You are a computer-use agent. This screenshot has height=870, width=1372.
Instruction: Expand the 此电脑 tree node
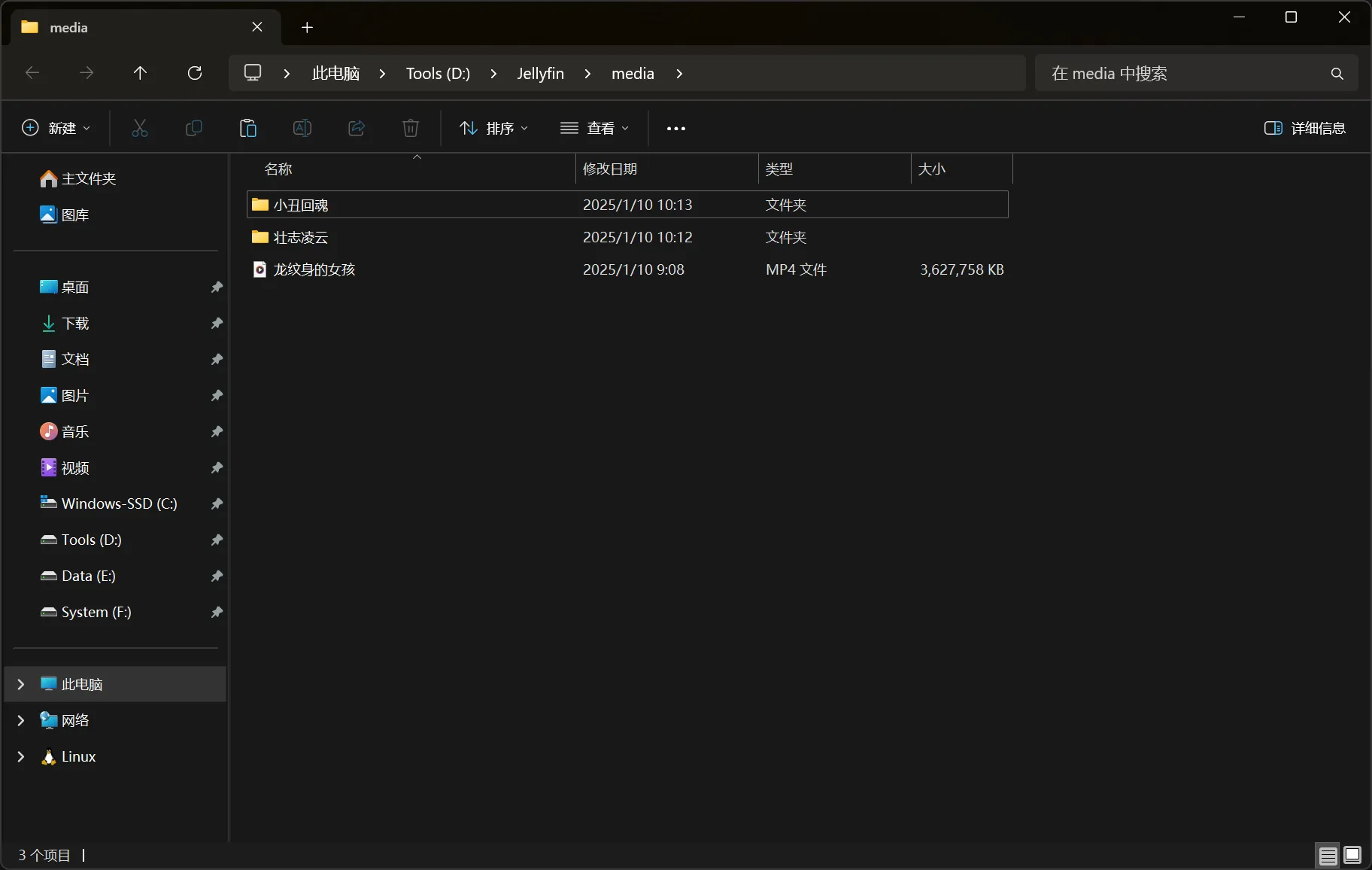[x=21, y=684]
